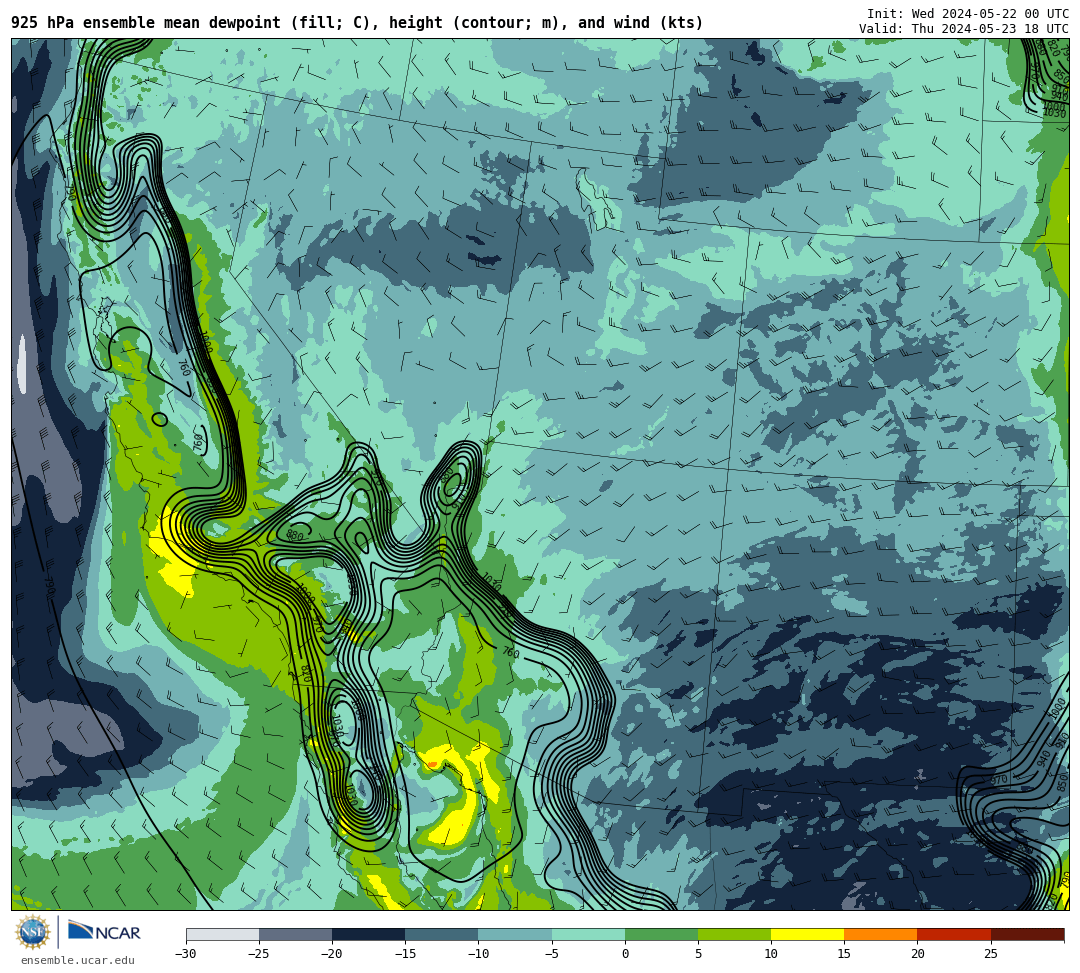The image size is (1080, 973).
Task: Click the lime green 5 to 10 color swatch
Action: coord(734,934)
